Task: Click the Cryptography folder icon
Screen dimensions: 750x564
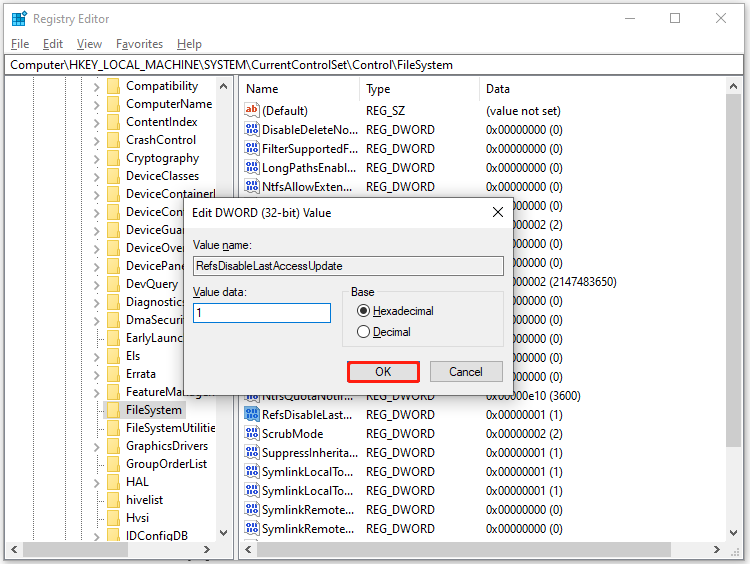Action: tap(113, 158)
